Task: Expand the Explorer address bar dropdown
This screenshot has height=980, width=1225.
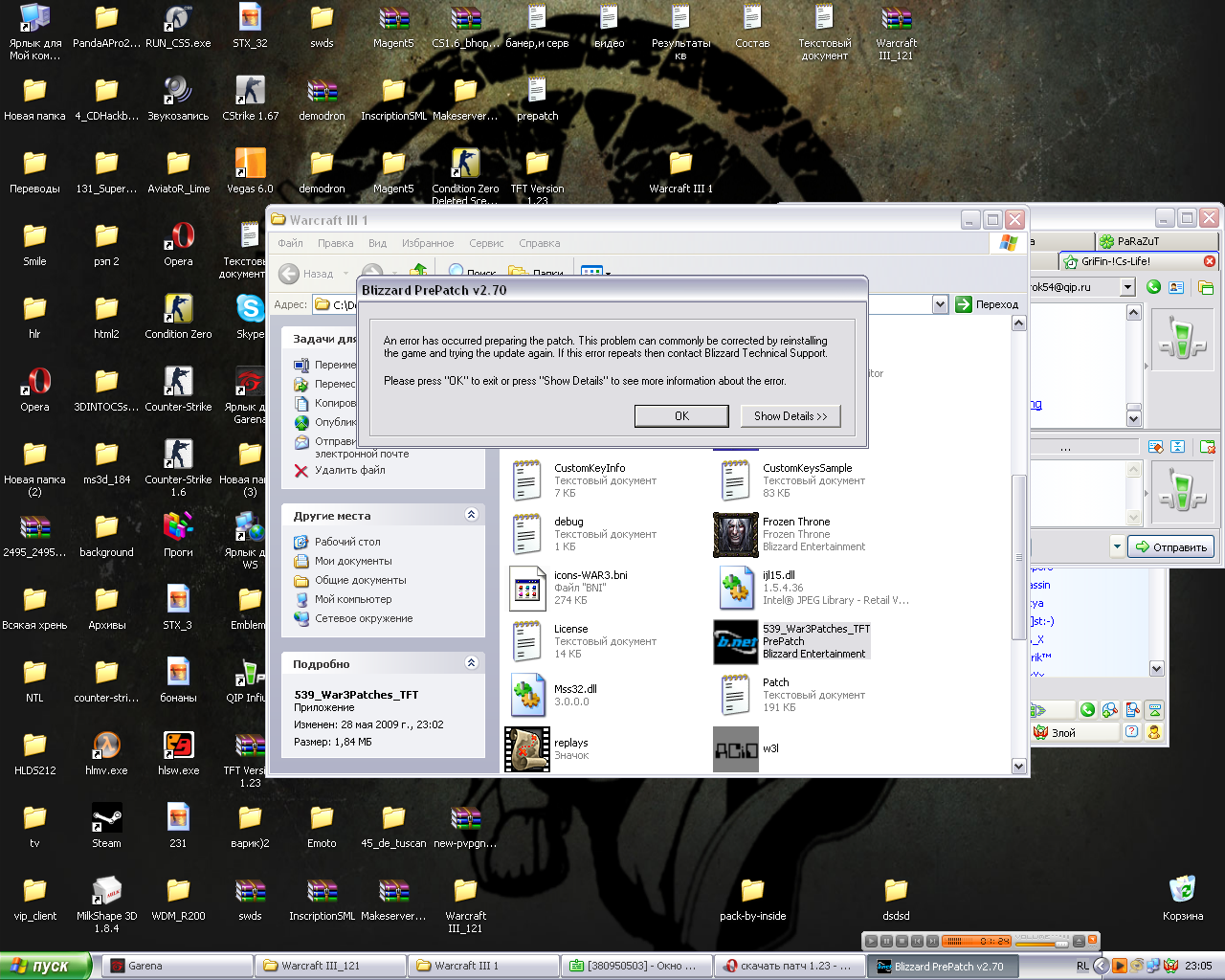Action: (x=940, y=304)
